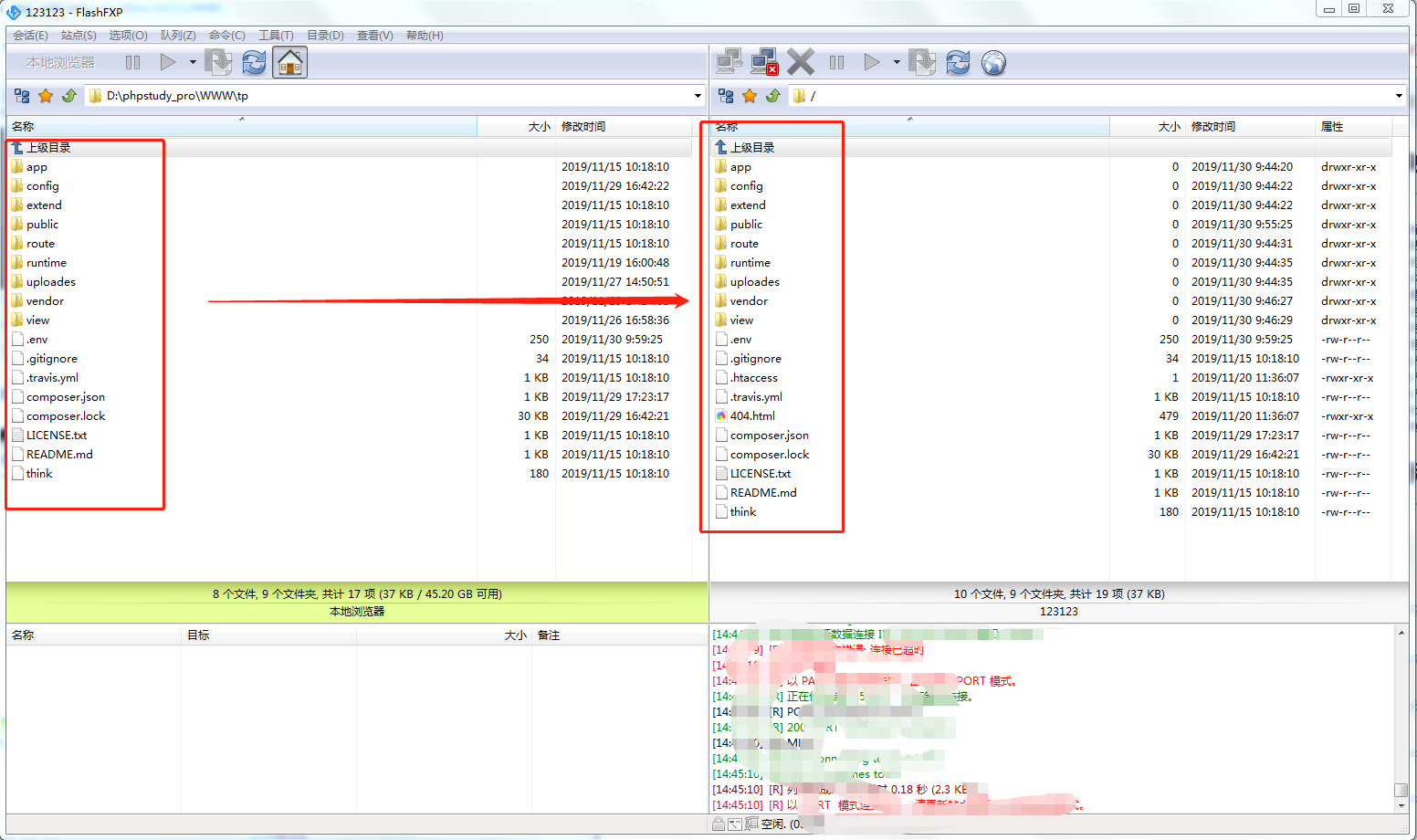The height and width of the screenshot is (840, 1417).
Task: Go up a level with remote green arrow
Action: tap(773, 96)
